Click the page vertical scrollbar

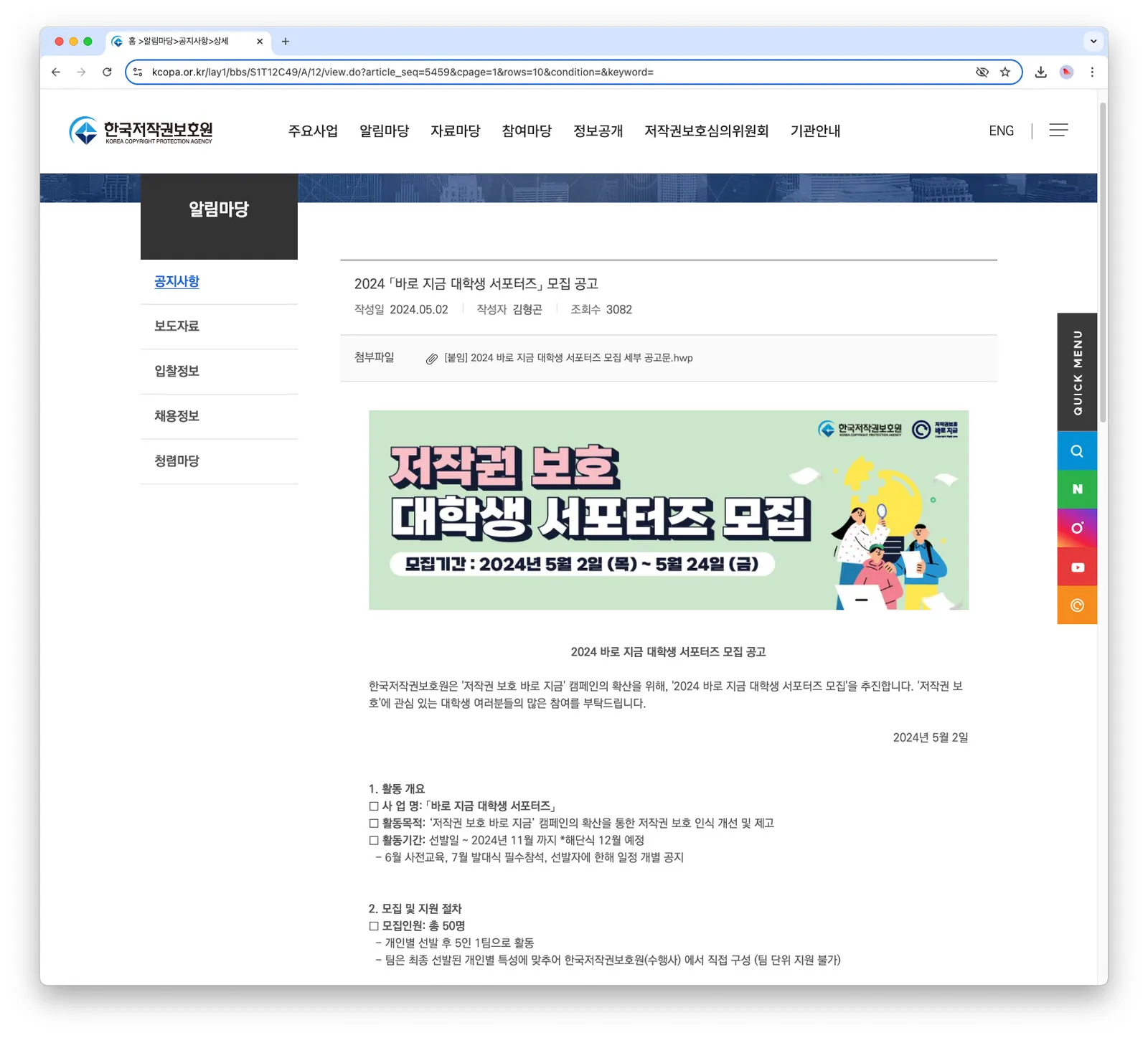(1103, 263)
